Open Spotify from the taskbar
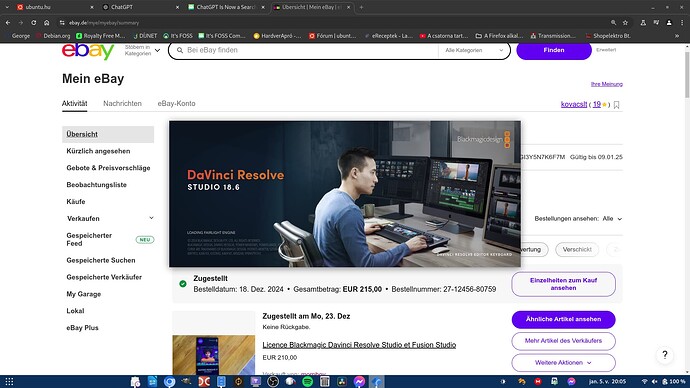Screen dimensions: 690x388 307,381
